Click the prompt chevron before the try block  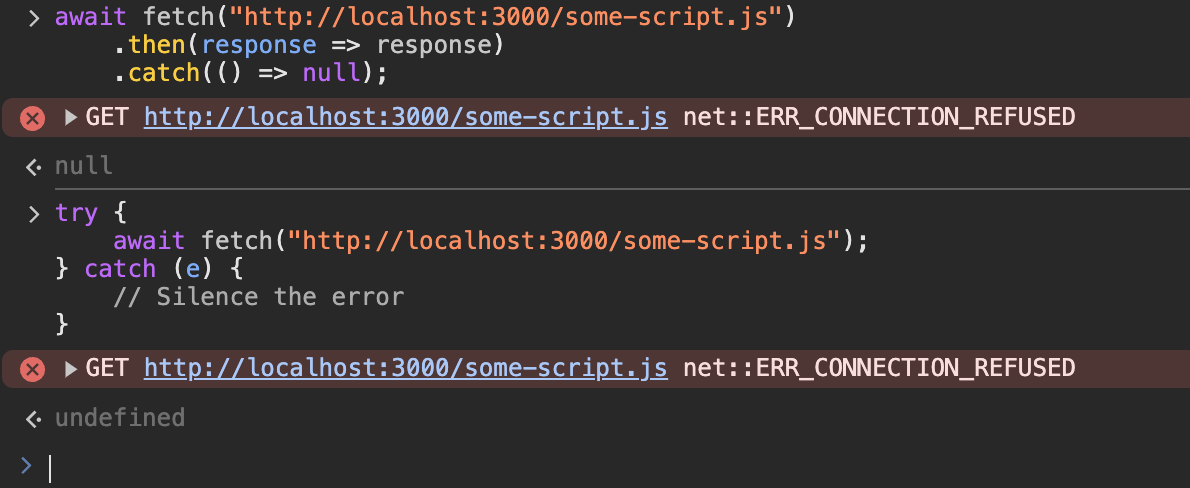pos(33,214)
